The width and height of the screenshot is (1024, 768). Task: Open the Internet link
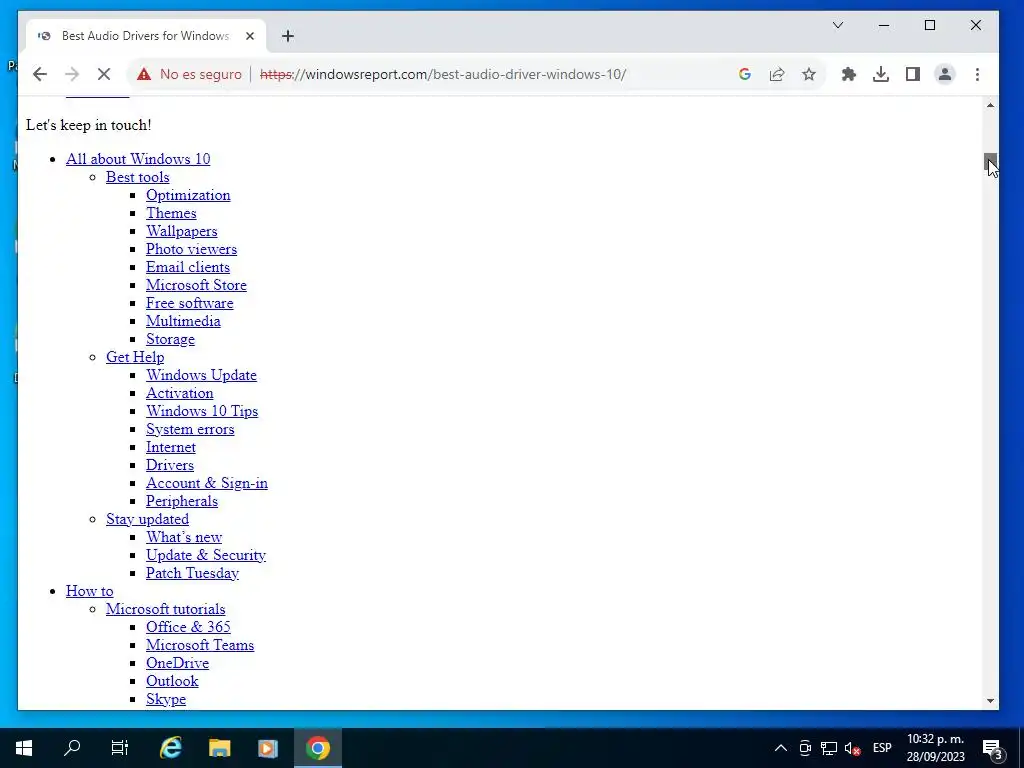tap(171, 447)
